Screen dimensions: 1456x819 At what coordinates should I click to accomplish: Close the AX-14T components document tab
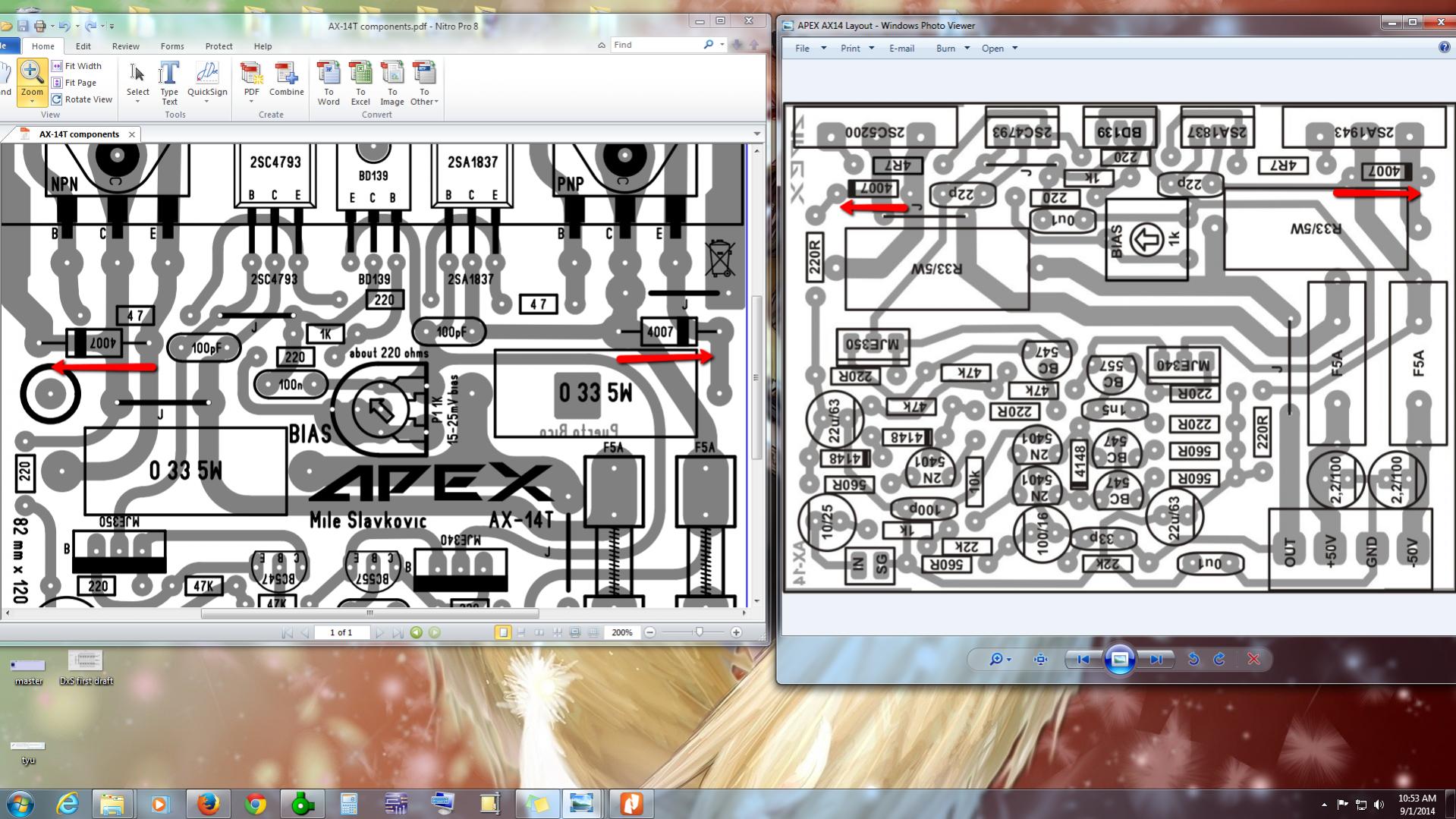[132, 134]
